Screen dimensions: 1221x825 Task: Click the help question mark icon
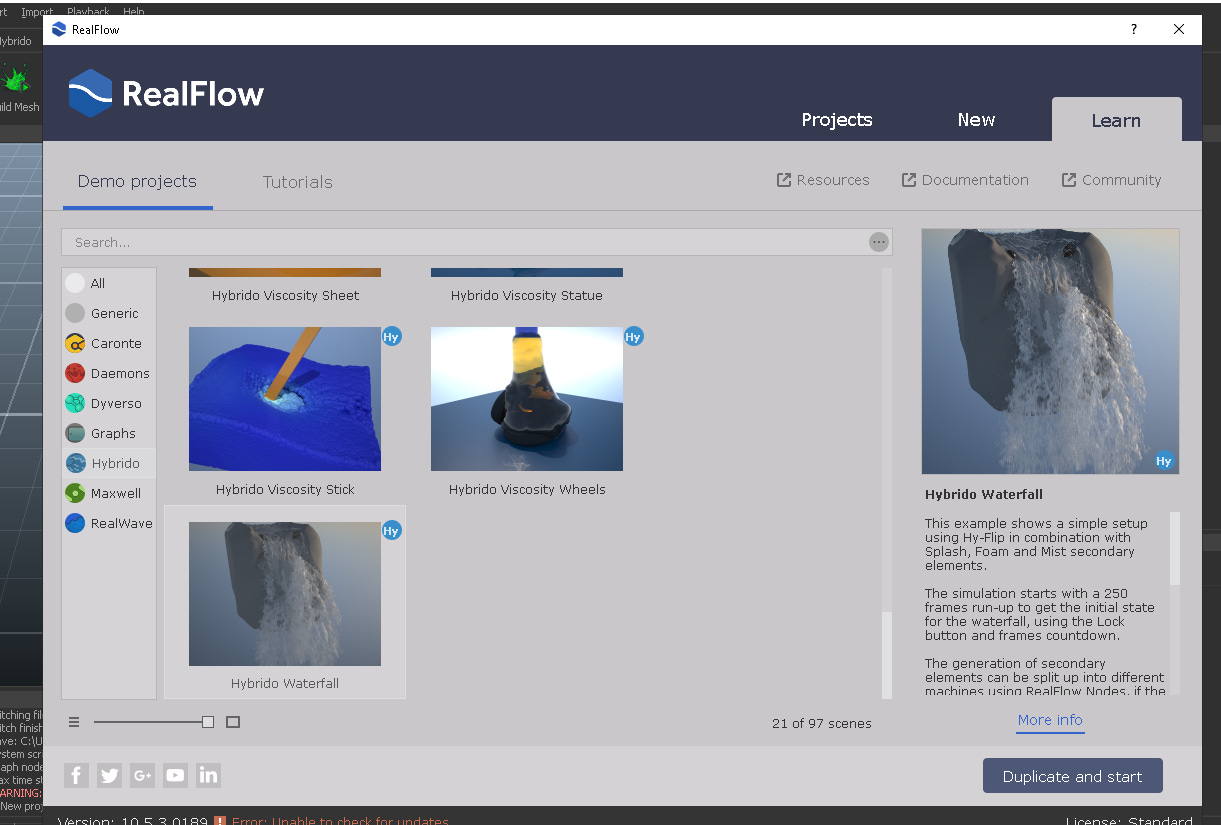point(1133,30)
